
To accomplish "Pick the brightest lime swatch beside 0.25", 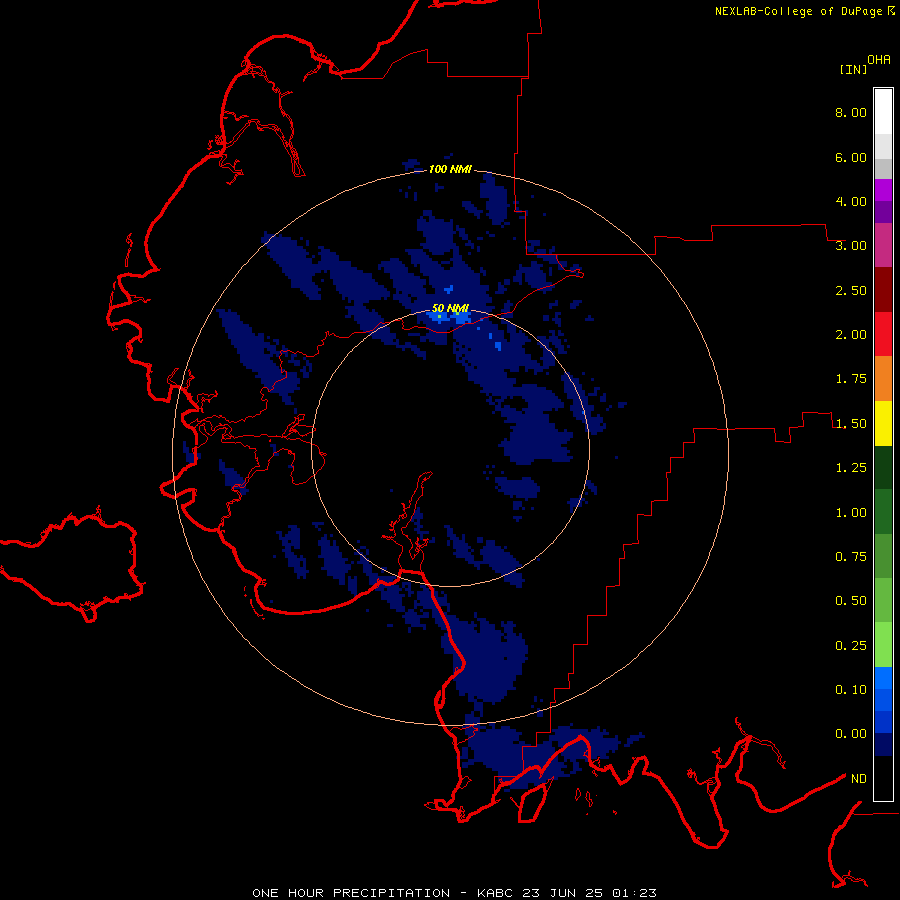I will (883, 645).
